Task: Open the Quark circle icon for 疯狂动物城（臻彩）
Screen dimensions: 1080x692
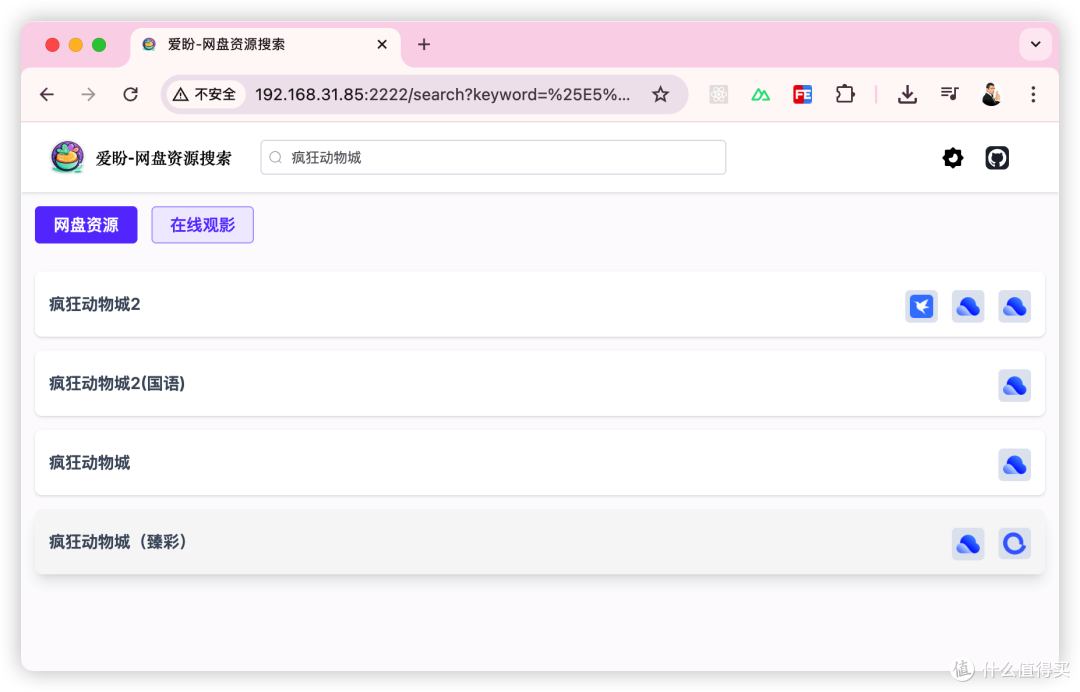Action: coord(1015,544)
